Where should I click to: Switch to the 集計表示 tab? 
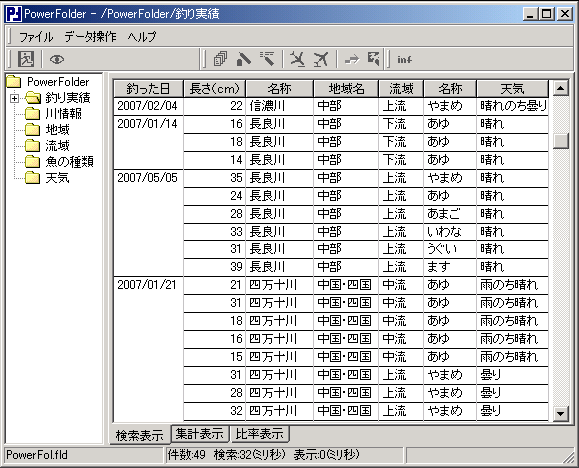(200, 434)
